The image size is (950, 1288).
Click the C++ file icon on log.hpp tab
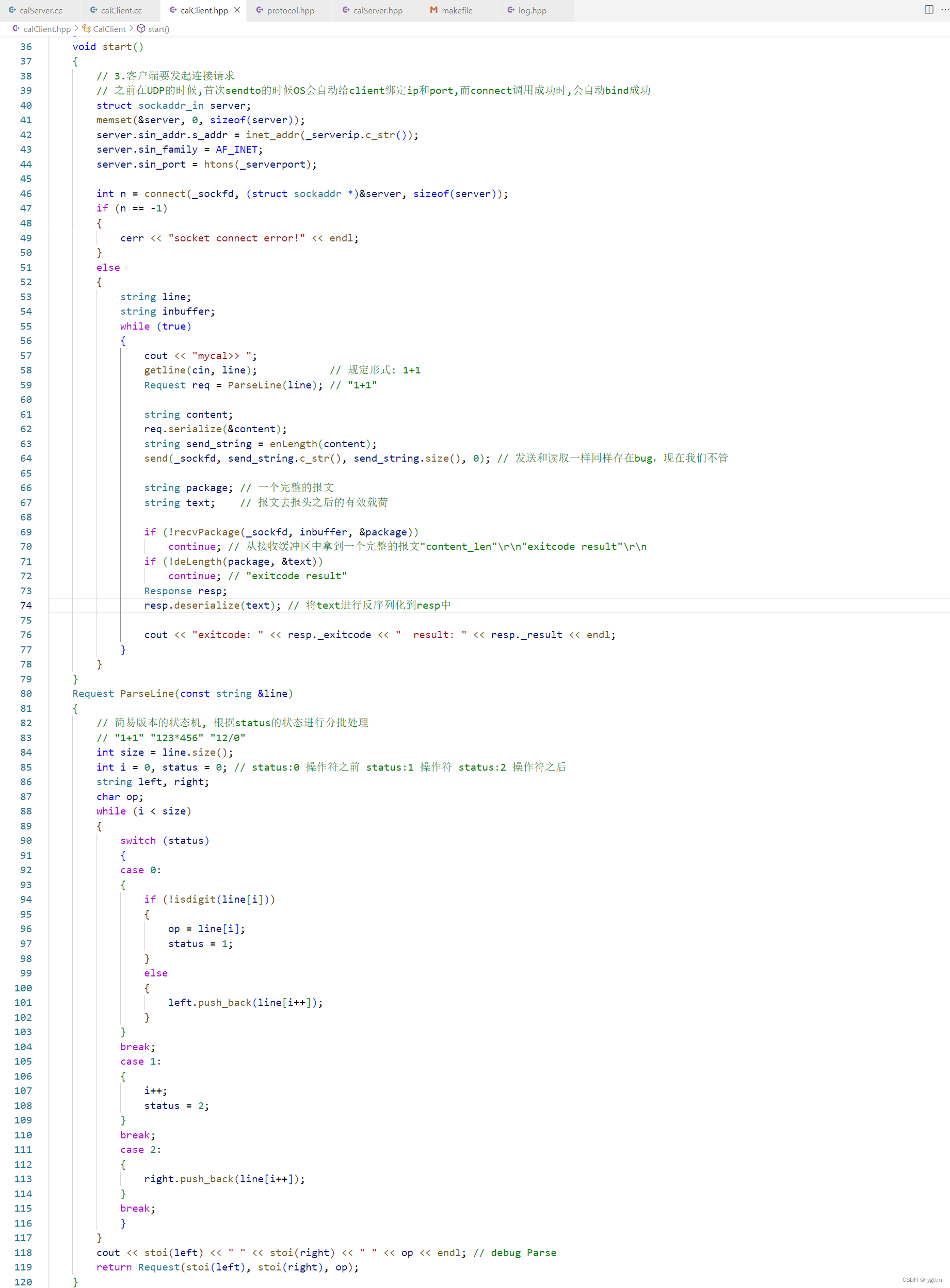[x=511, y=10]
